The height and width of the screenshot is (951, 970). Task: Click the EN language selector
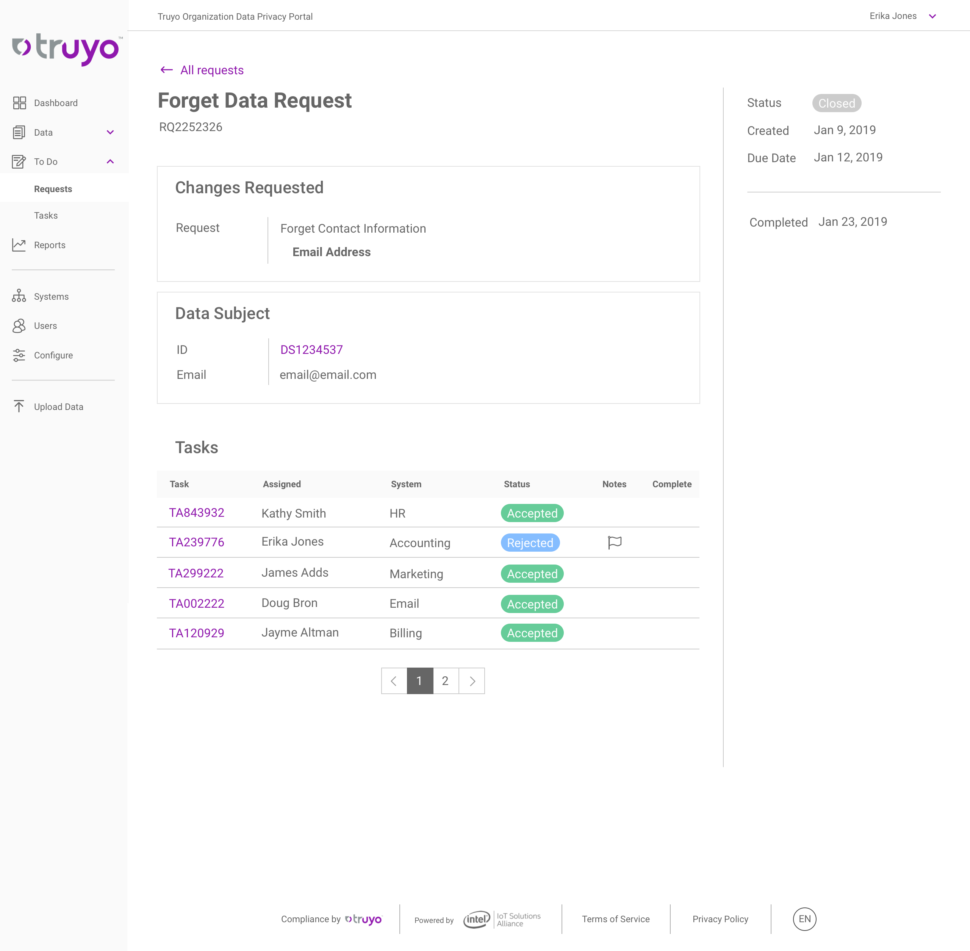coord(804,919)
